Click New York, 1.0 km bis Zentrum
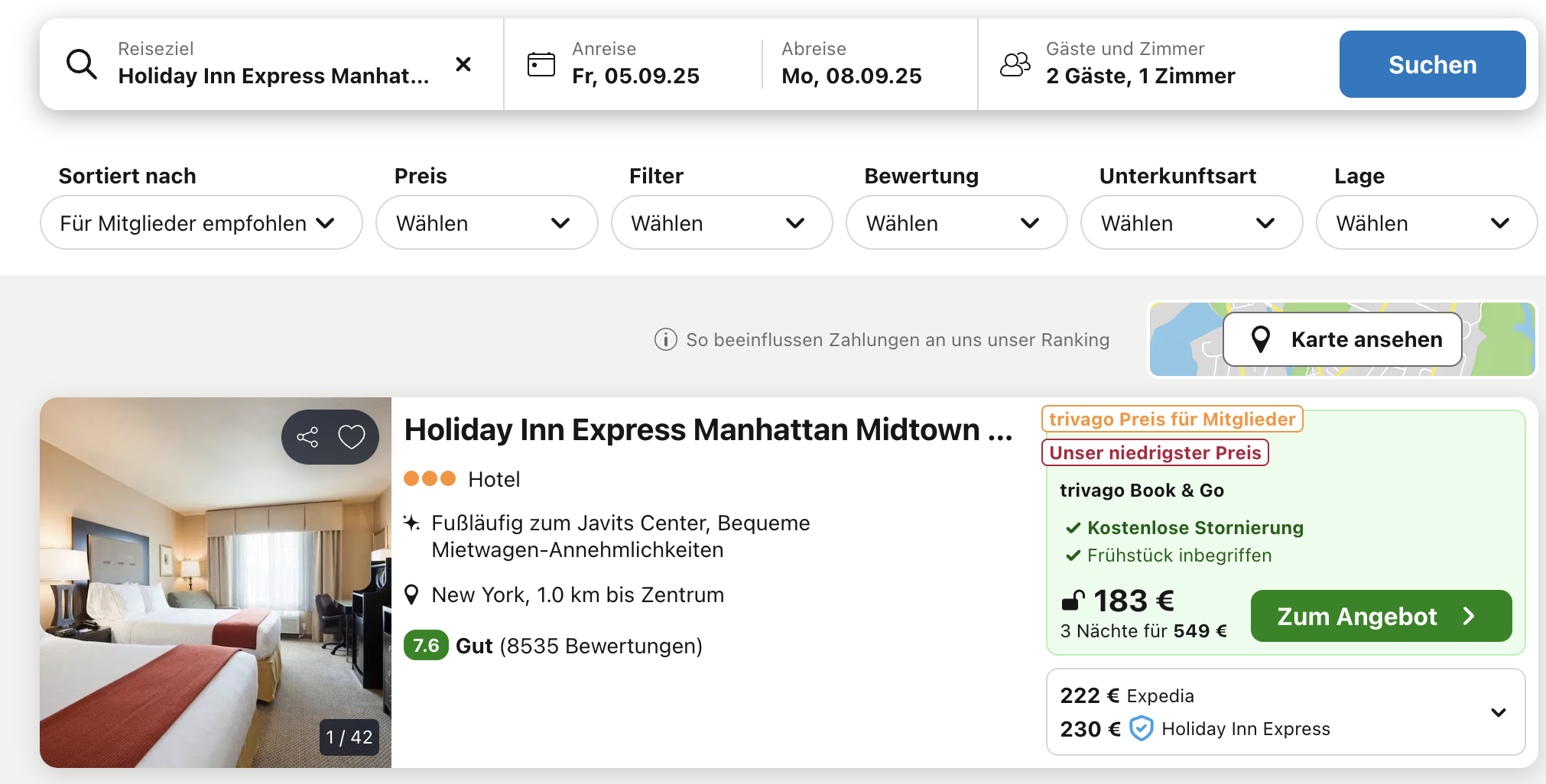1546x784 pixels. [577, 594]
